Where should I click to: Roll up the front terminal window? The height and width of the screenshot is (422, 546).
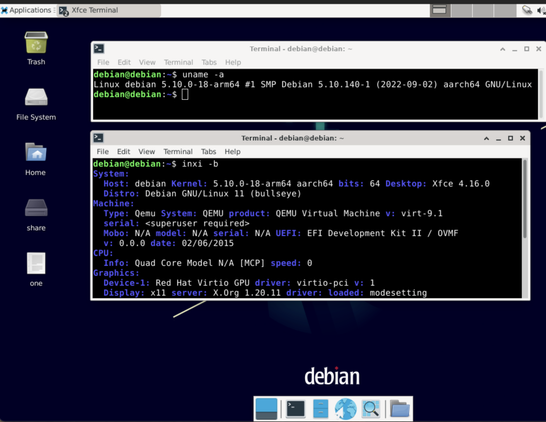pyautogui.click(x=486, y=138)
